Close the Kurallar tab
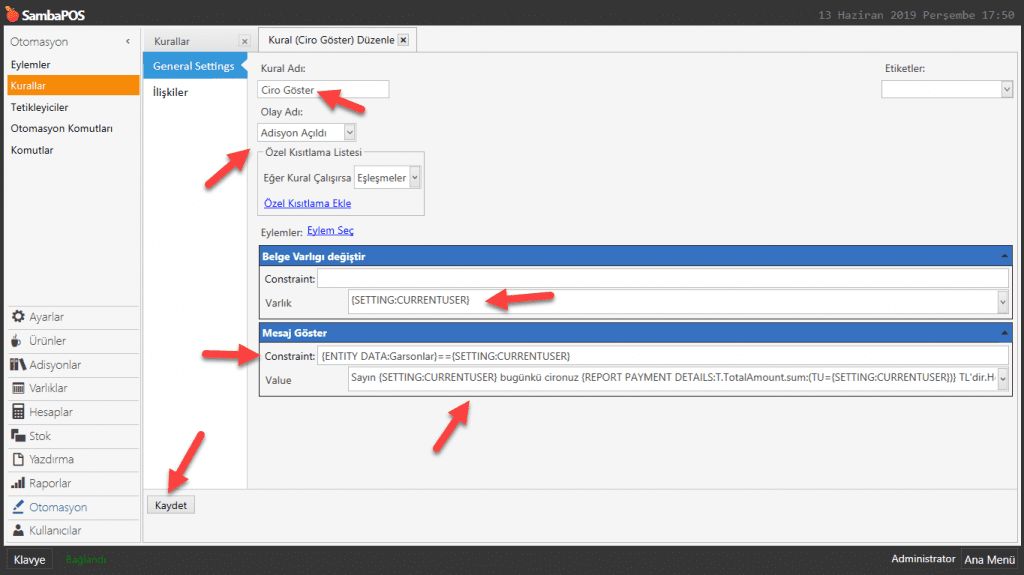The height and width of the screenshot is (575, 1024). (x=244, y=41)
